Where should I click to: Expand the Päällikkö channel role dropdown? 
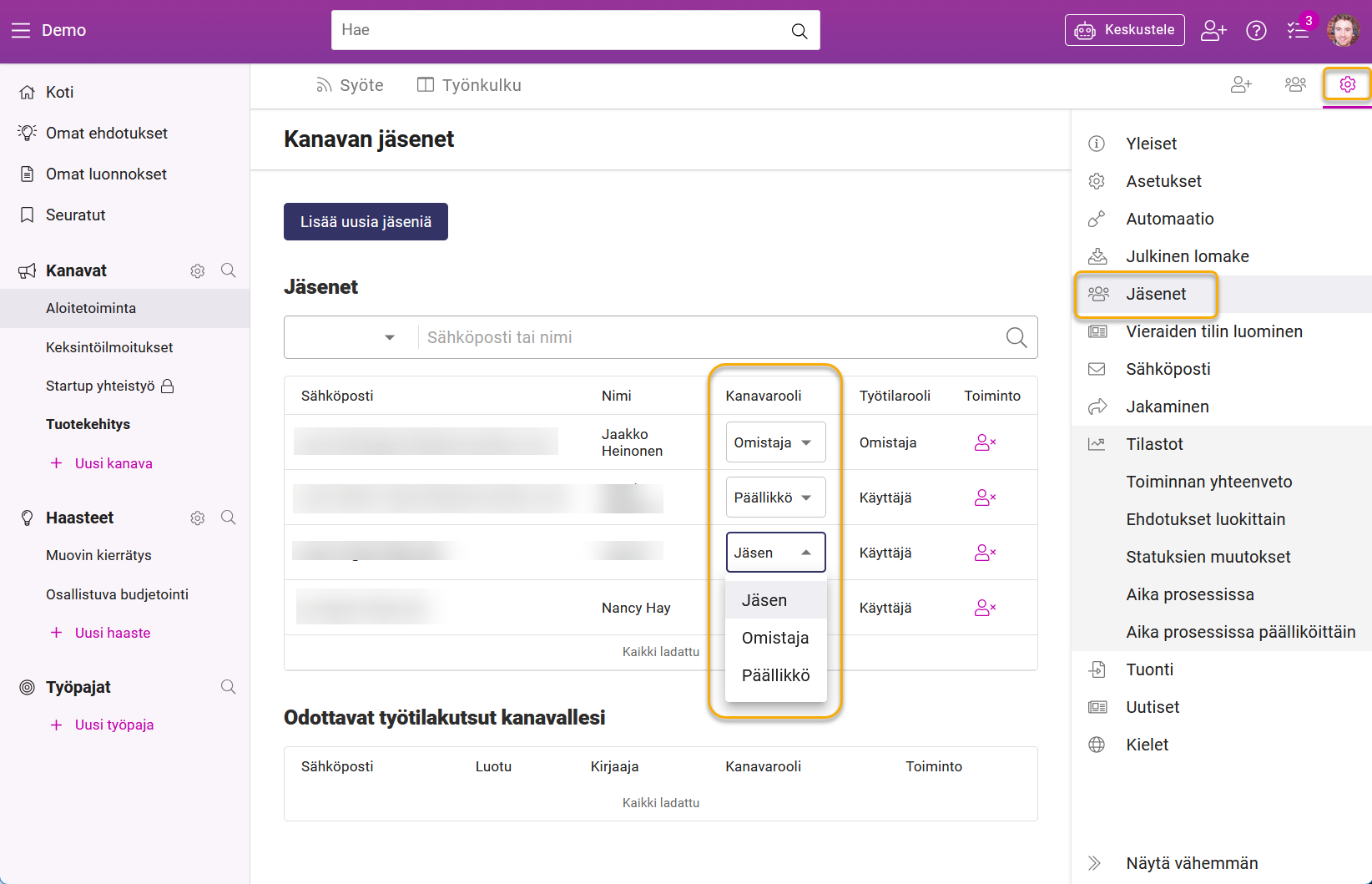pyautogui.click(x=775, y=498)
